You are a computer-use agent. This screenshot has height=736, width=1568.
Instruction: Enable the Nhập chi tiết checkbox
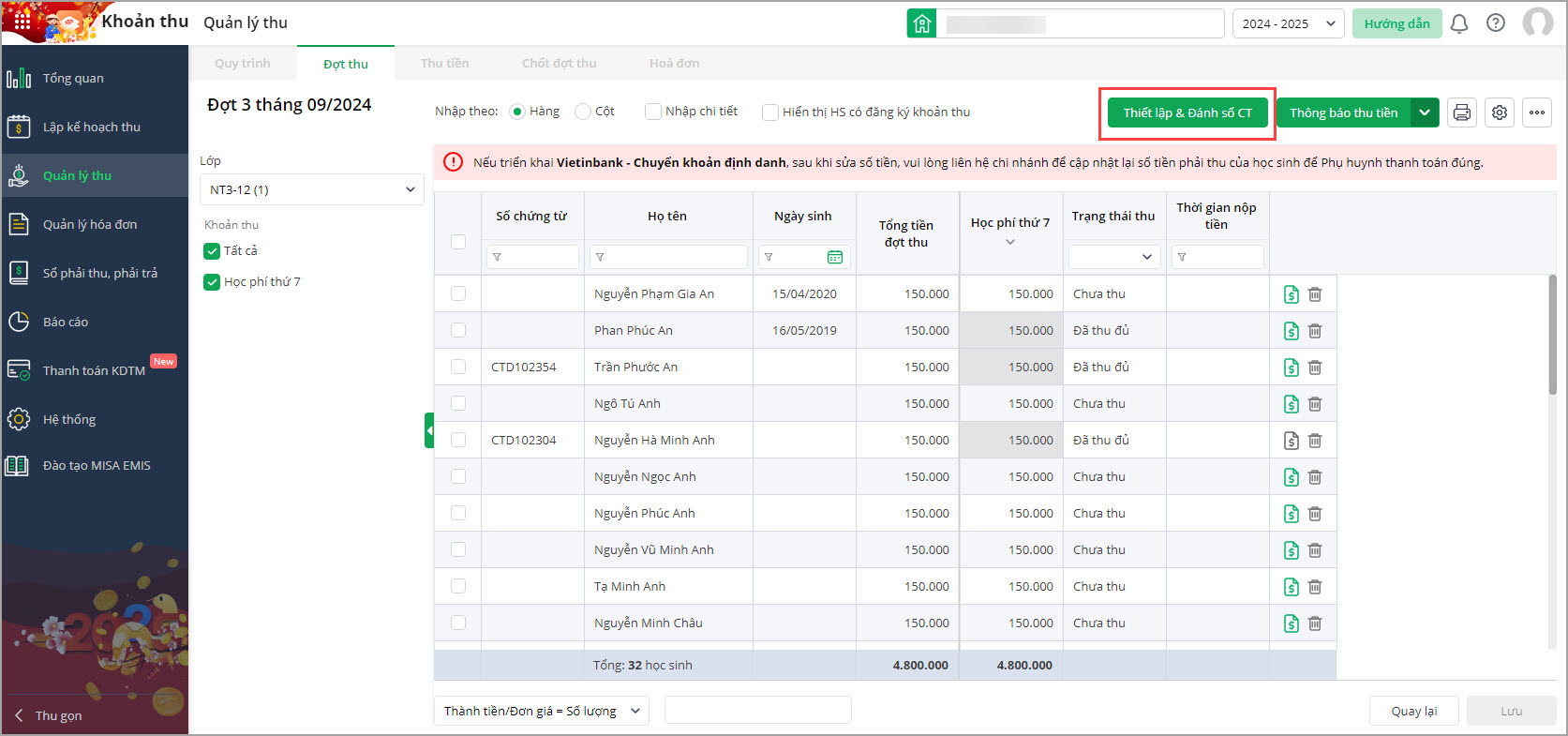coord(653,112)
